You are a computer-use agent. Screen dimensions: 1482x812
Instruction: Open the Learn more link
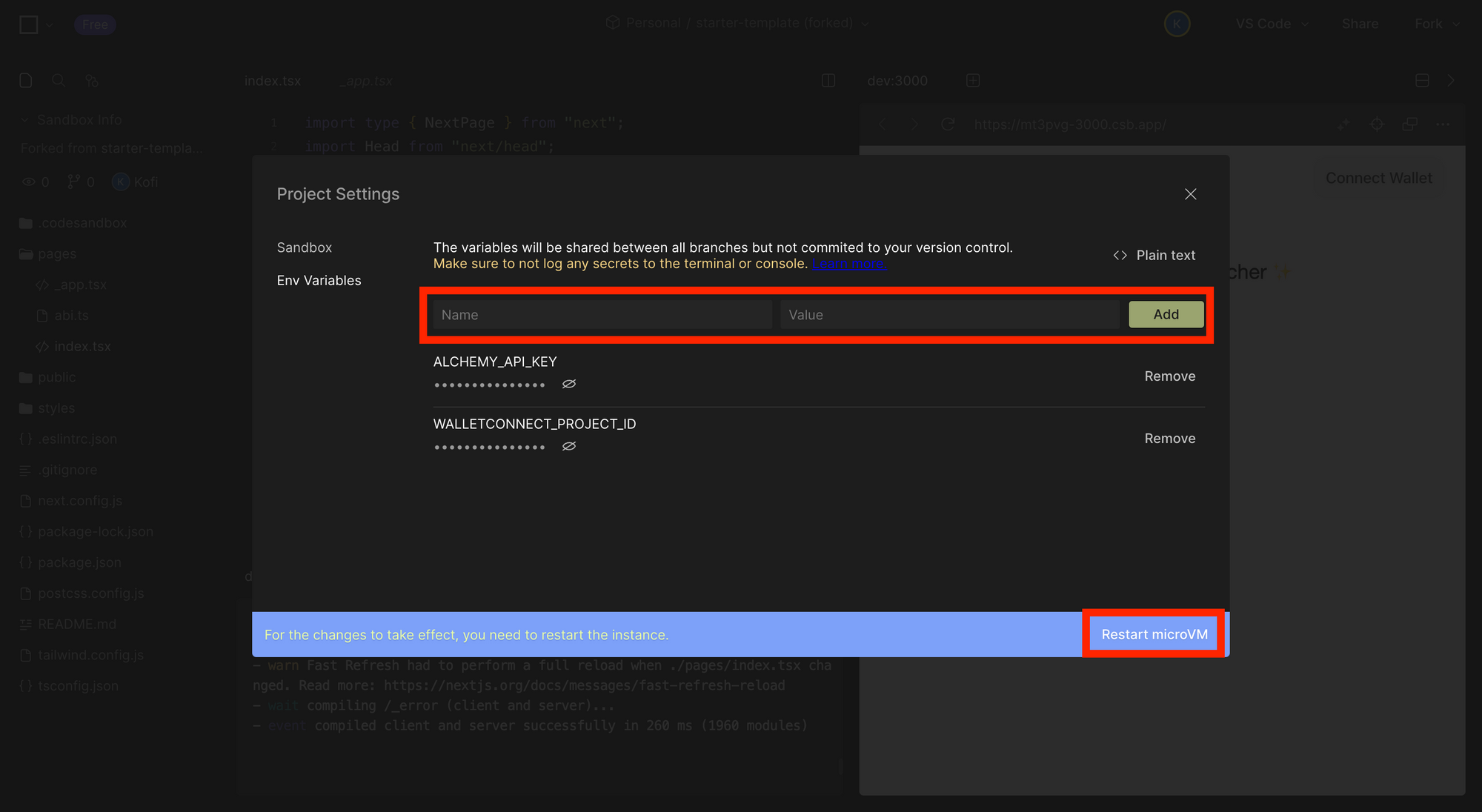(x=848, y=263)
